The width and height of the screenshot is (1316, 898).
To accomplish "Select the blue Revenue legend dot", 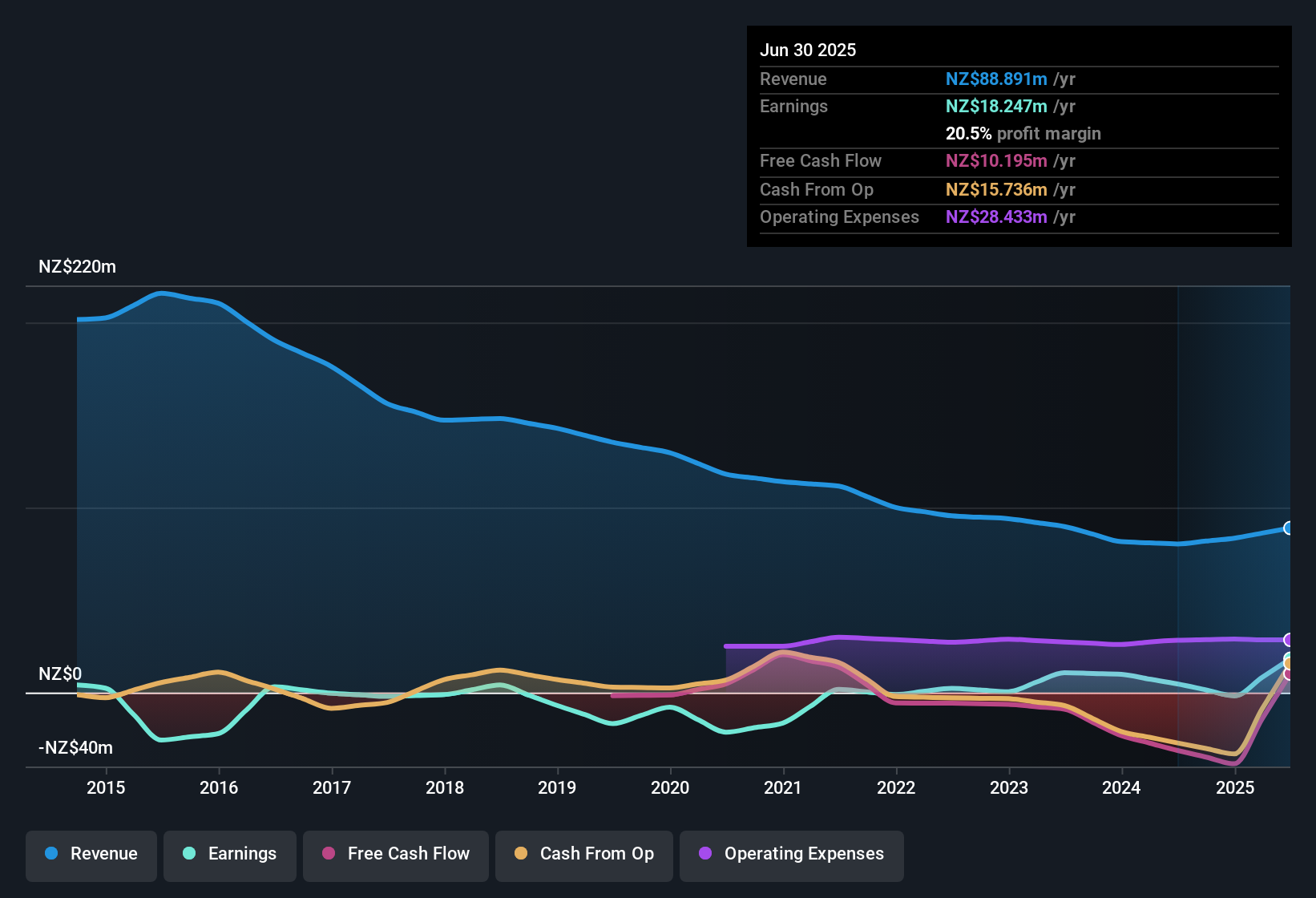I will click(x=51, y=854).
